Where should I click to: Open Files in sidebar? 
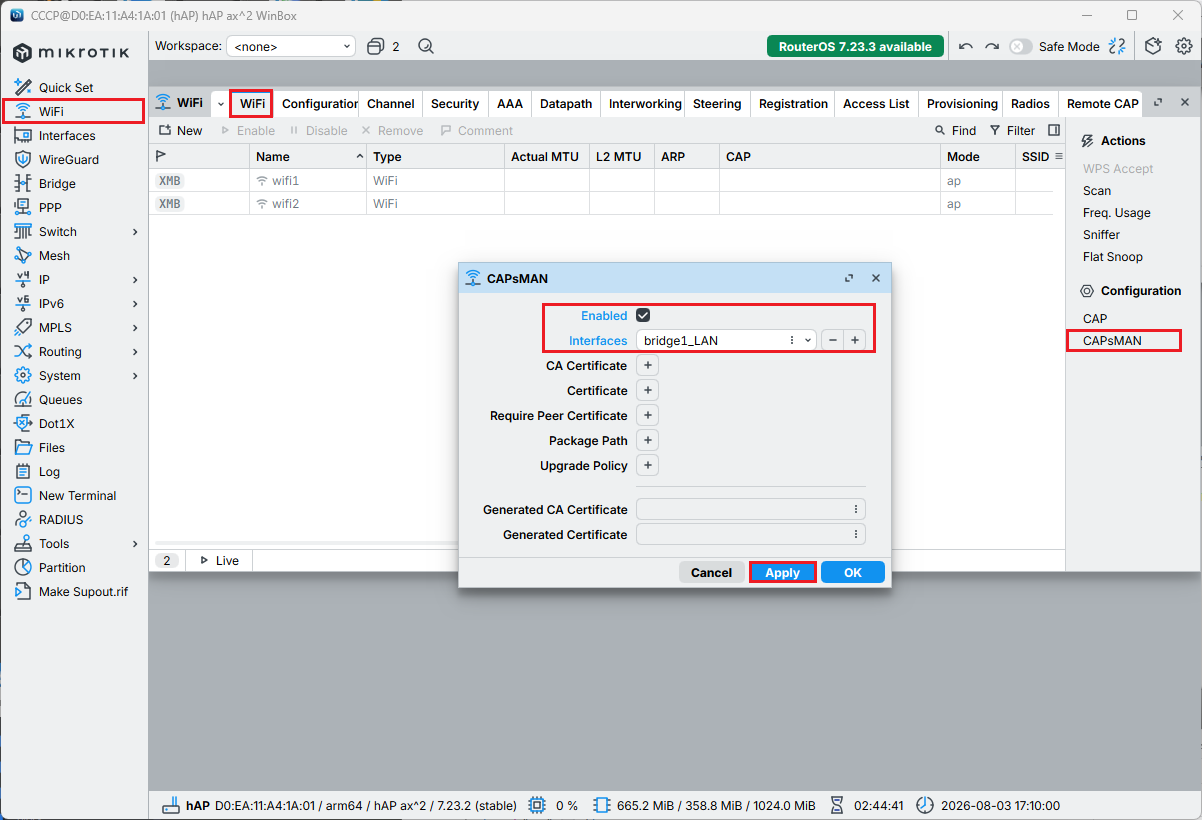[x=52, y=448]
